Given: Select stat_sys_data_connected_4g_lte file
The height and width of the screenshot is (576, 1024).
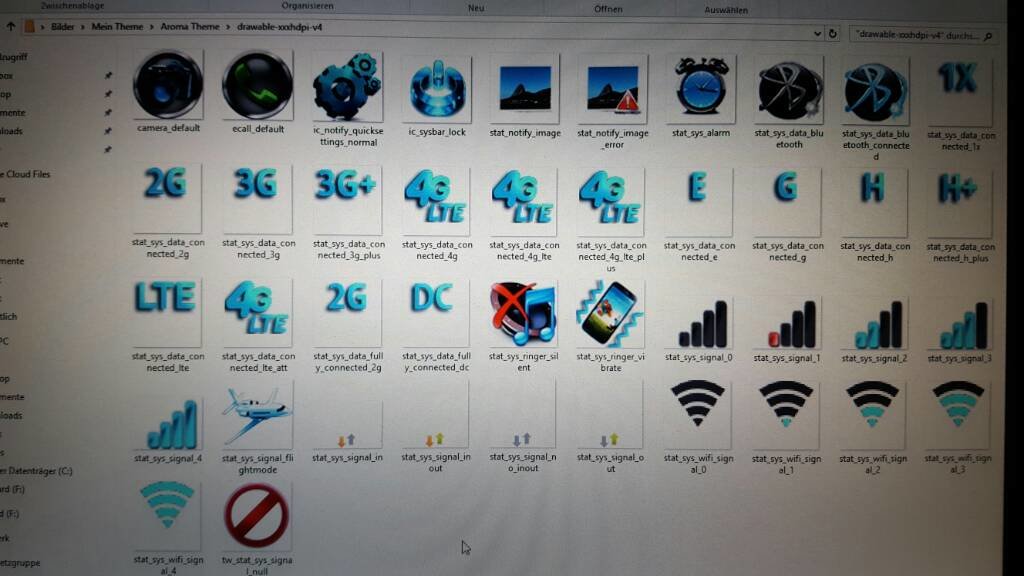Looking at the screenshot, I should click(523, 200).
